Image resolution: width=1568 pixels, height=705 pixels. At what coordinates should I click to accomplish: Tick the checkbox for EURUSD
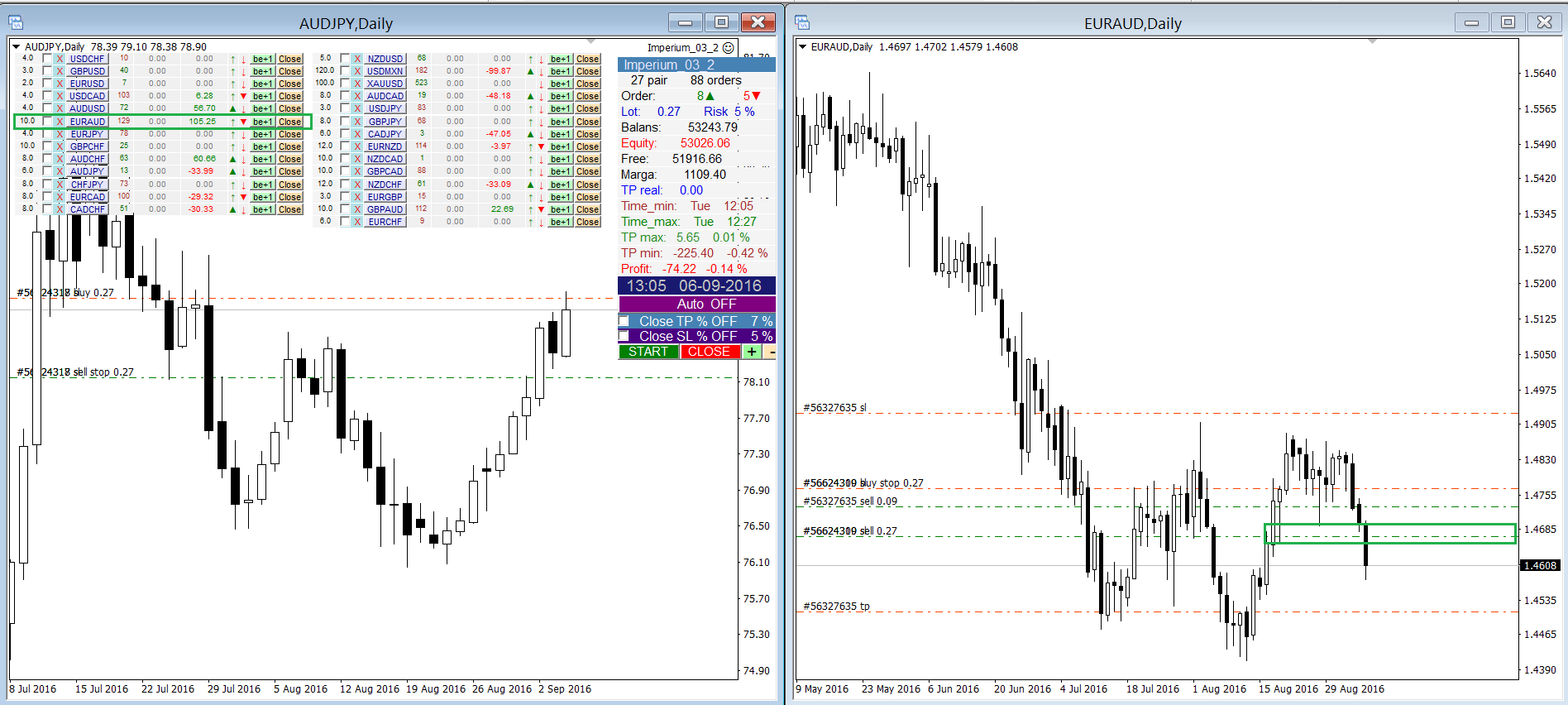pyautogui.click(x=47, y=84)
